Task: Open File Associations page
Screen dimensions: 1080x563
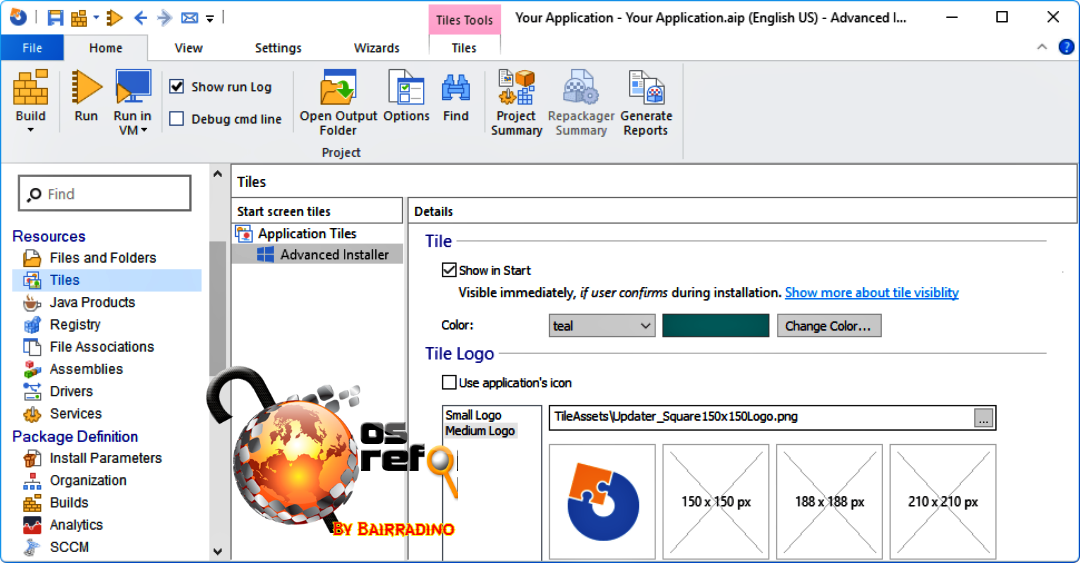Action: pyautogui.click(x=102, y=347)
